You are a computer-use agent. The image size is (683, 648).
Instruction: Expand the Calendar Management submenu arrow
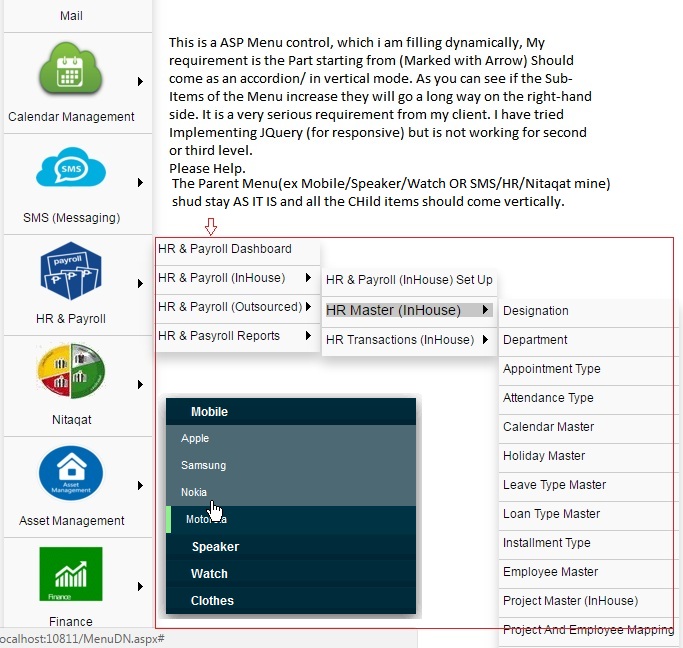(x=140, y=81)
